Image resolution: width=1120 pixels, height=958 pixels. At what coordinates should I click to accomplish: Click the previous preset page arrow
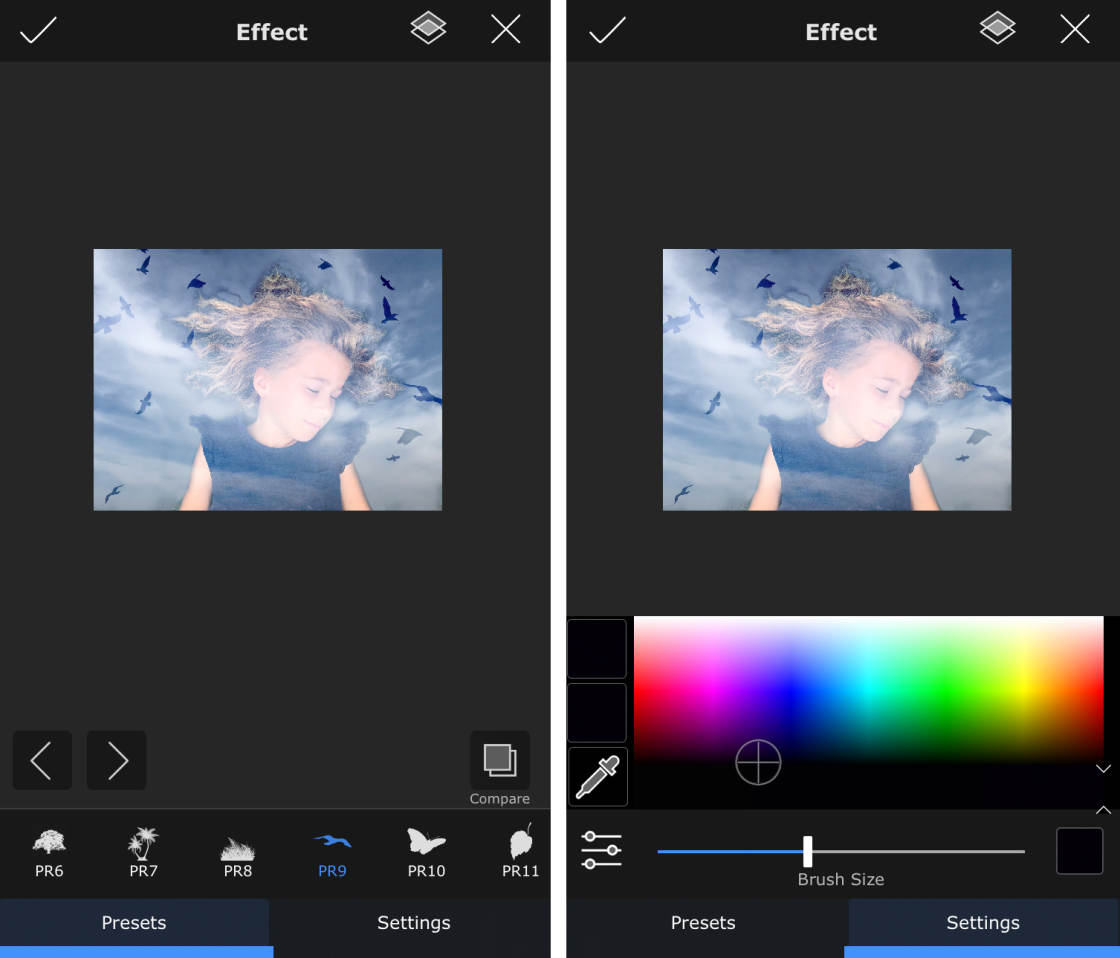42,760
